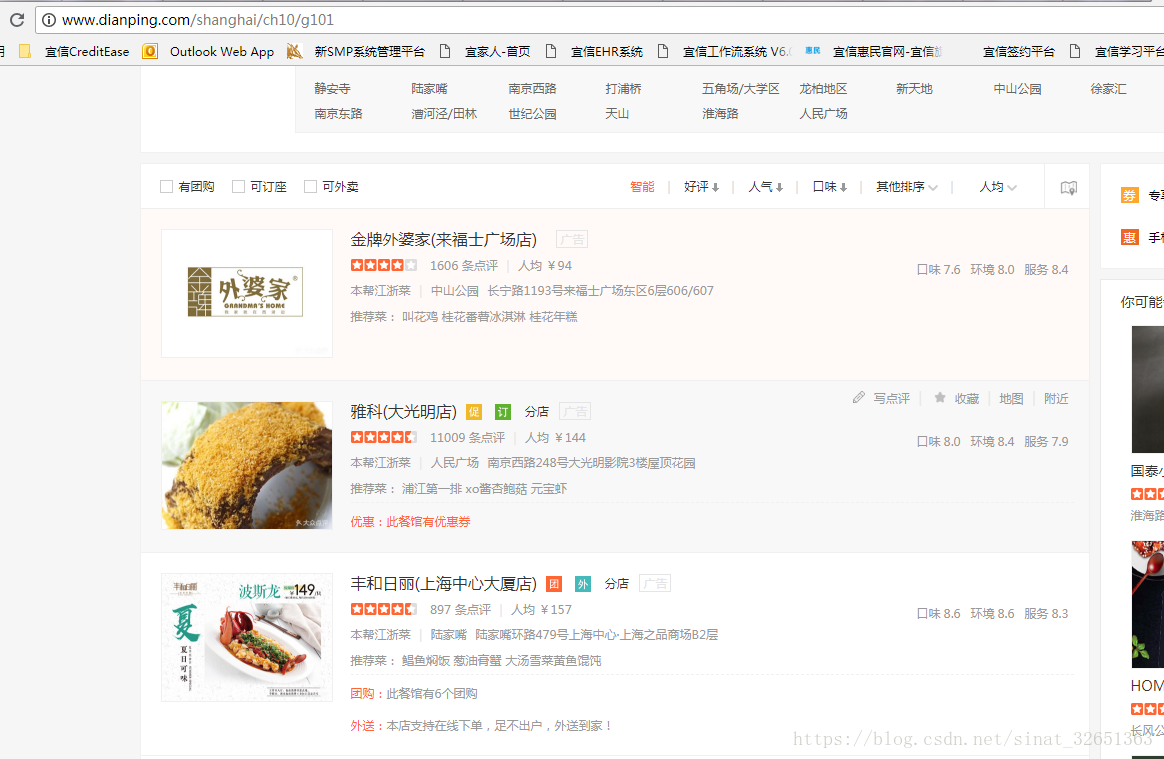Filter by 漕河泾/田林 area
The width and height of the screenshot is (1164, 759).
point(444,114)
